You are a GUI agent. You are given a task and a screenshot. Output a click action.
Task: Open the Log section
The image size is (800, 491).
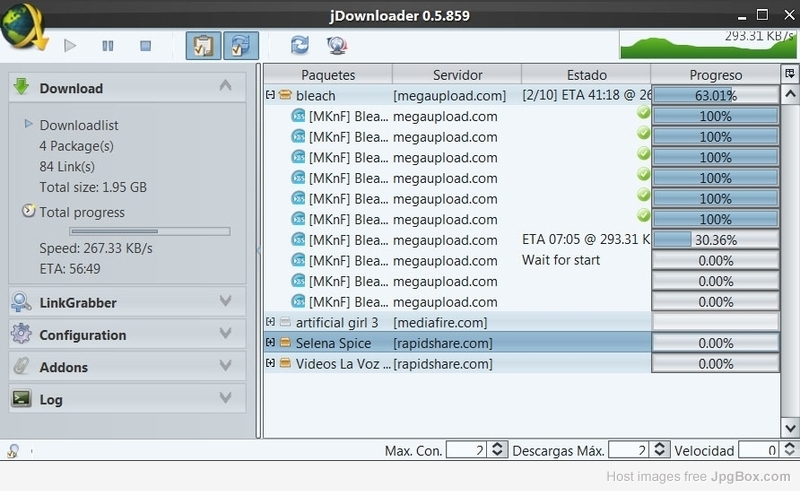tap(128, 398)
